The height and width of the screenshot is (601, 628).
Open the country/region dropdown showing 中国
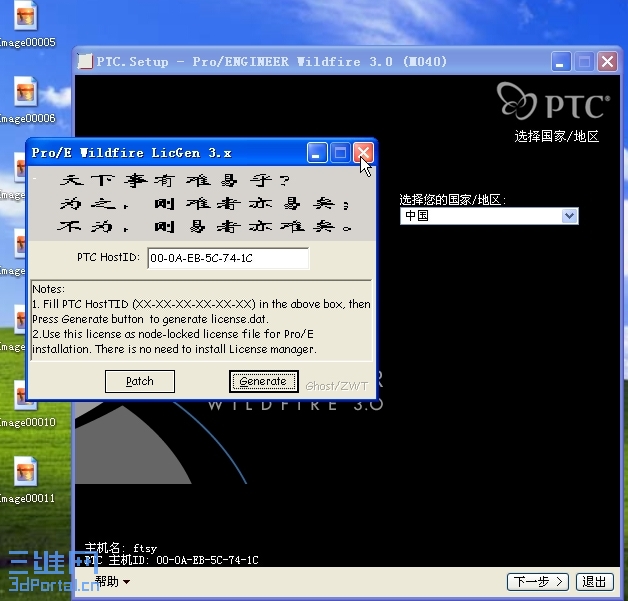point(489,216)
